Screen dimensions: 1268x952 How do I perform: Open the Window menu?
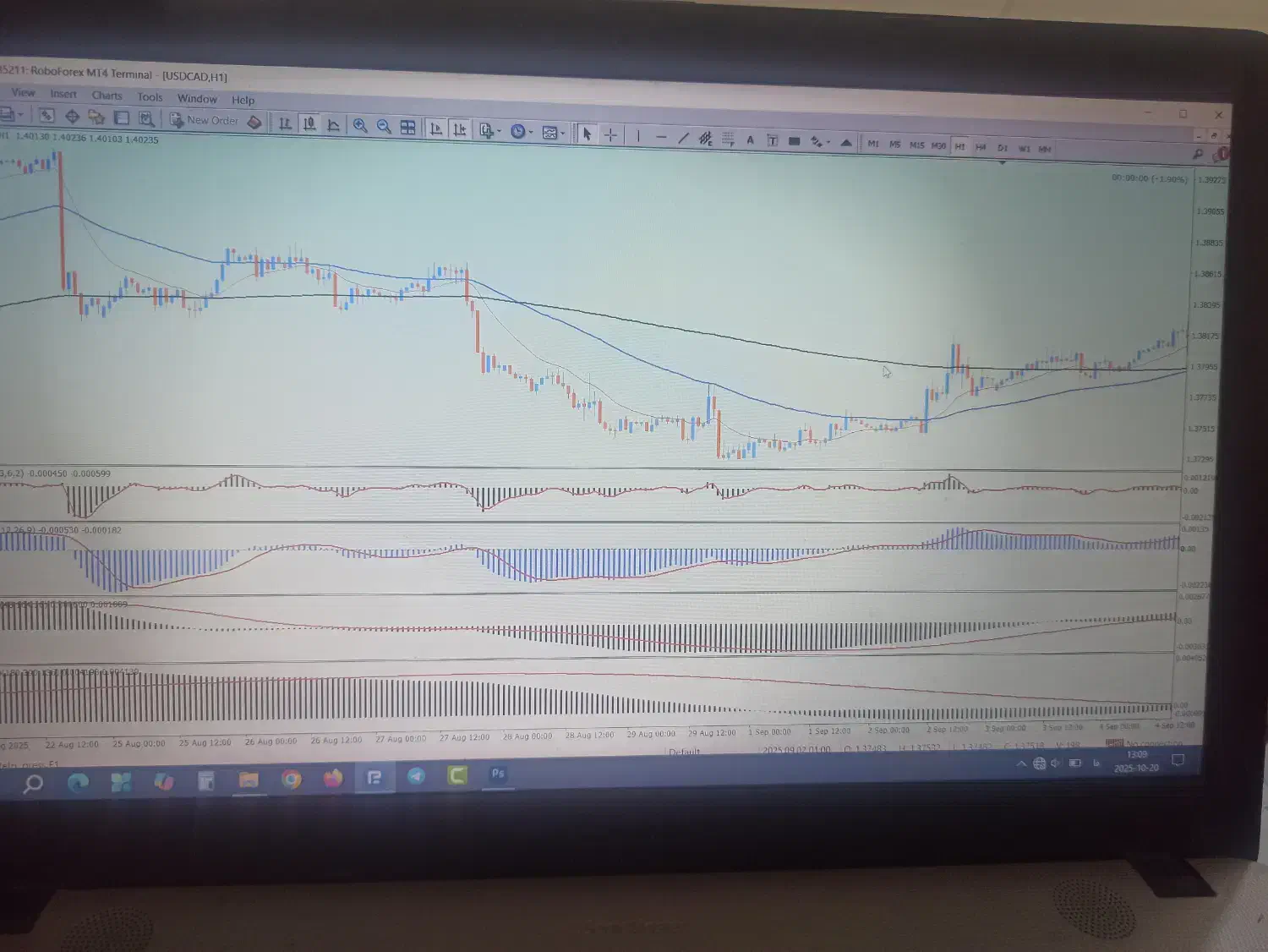click(x=197, y=99)
